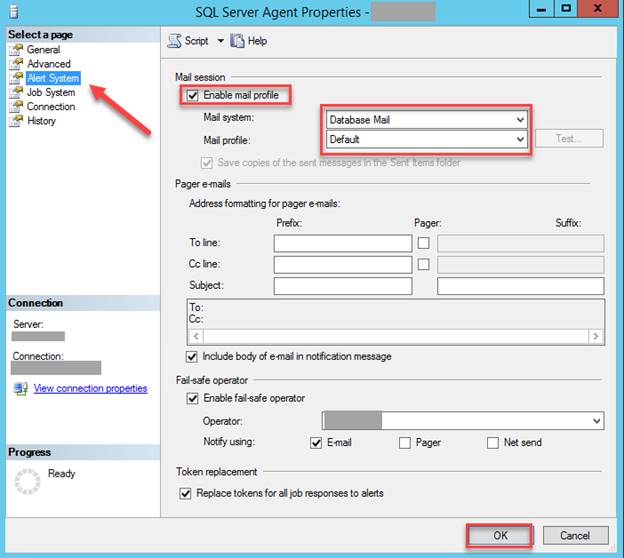This screenshot has height=558, width=624.
Task: Open View connection properties link
Action: [x=90, y=388]
